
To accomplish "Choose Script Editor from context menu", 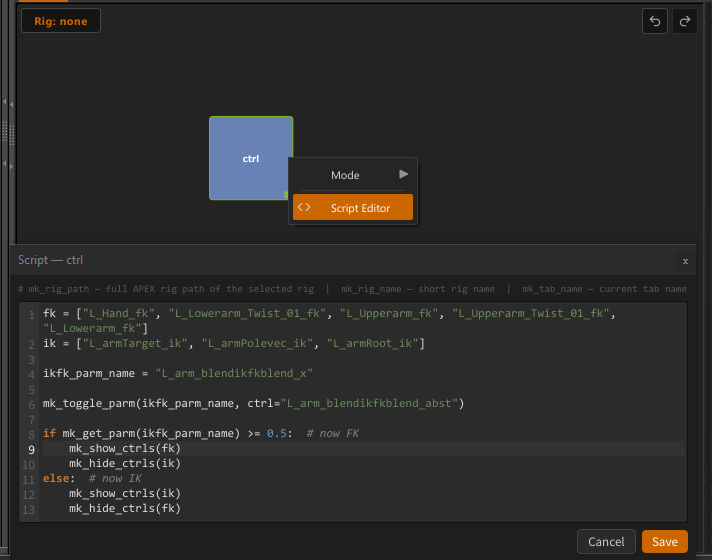I will [x=353, y=208].
